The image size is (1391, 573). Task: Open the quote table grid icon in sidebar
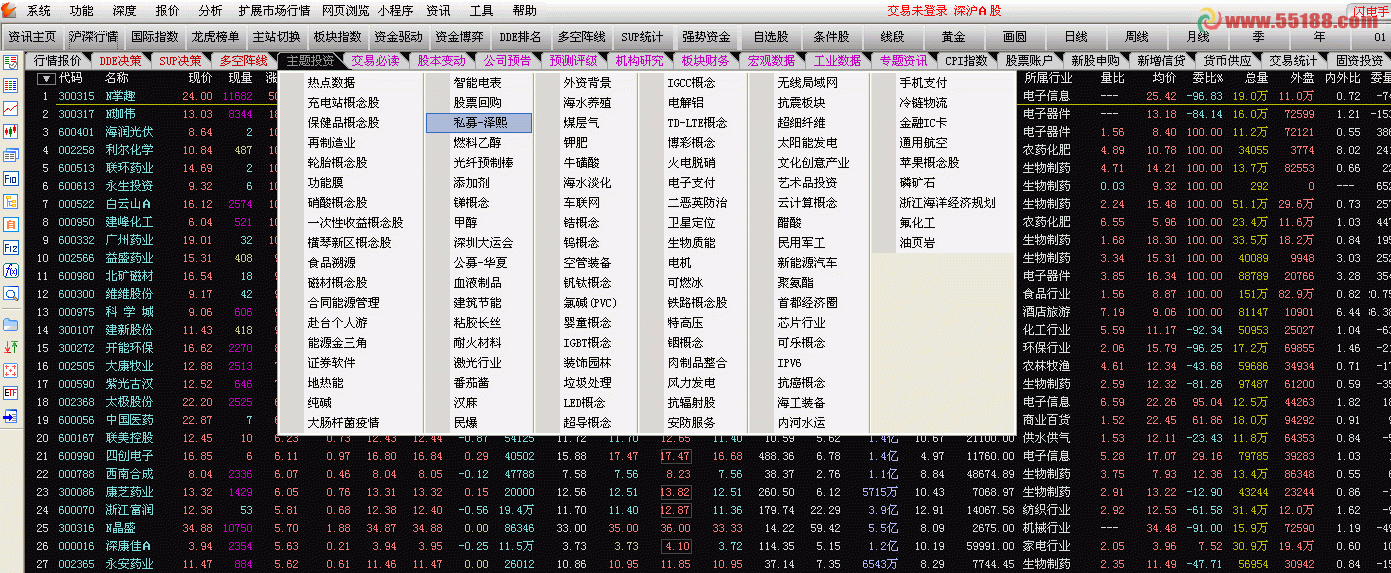click(x=11, y=86)
